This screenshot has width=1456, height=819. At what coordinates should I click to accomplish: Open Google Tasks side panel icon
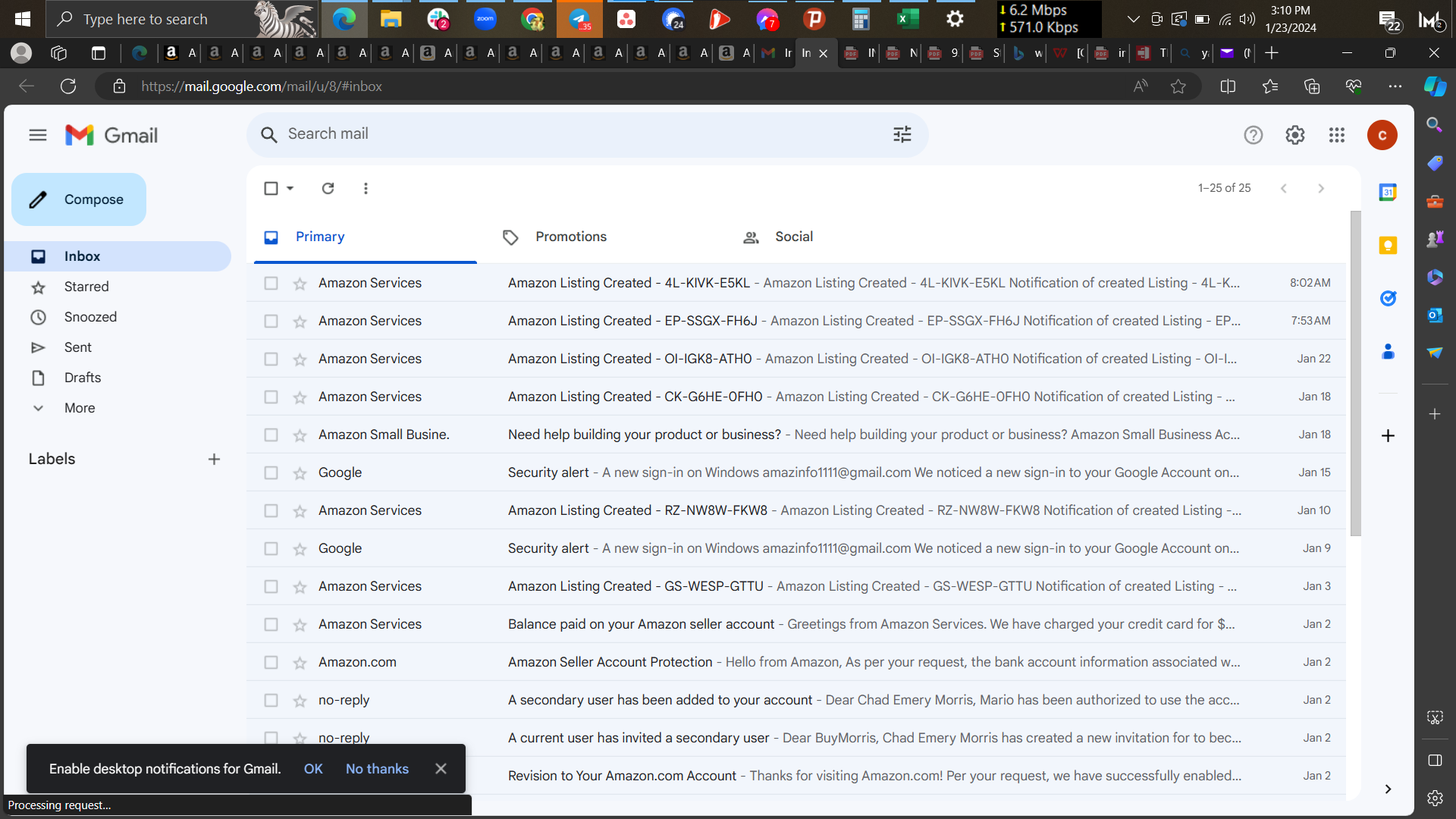coord(1388,299)
